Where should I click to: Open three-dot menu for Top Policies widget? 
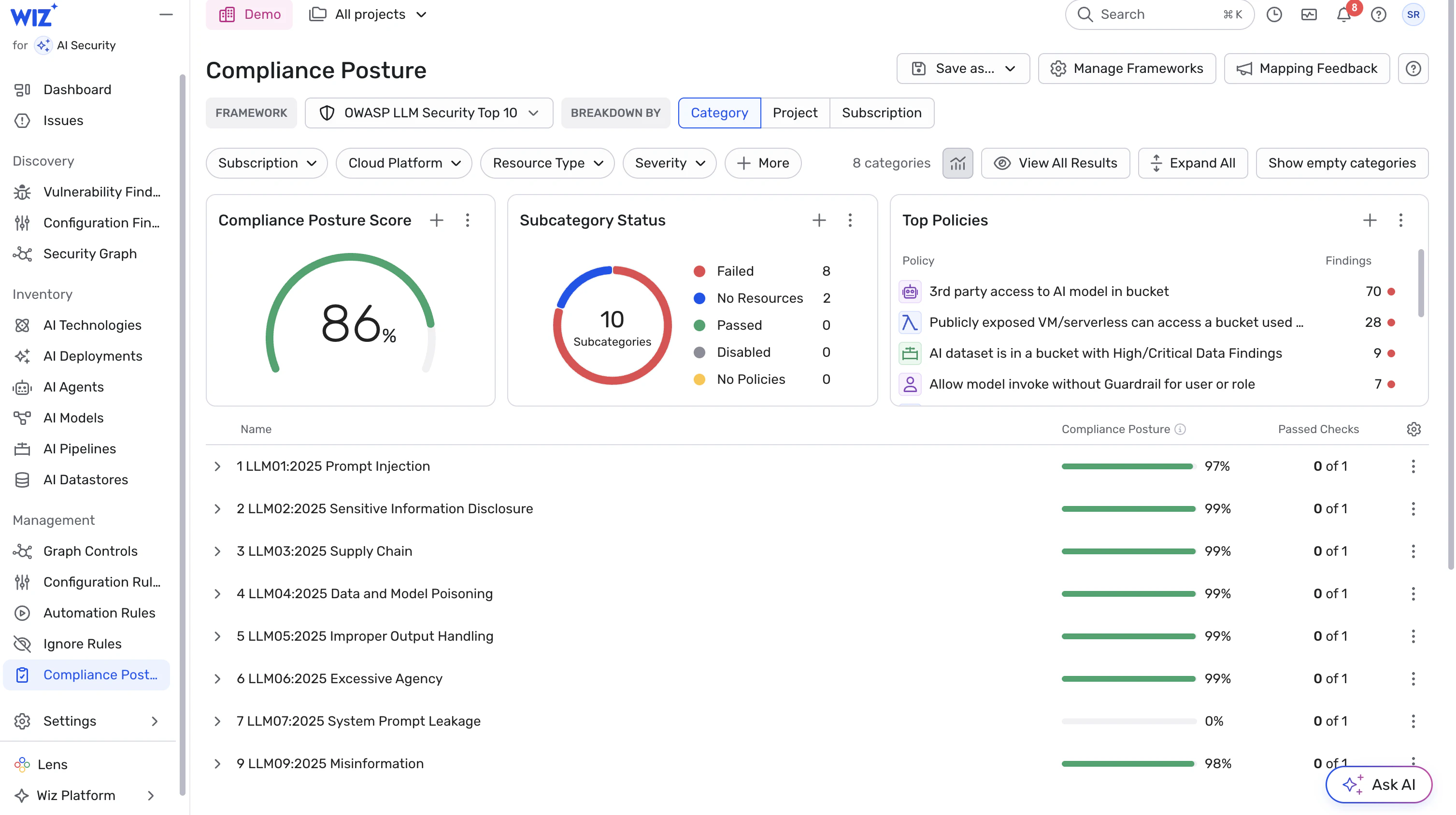pos(1400,220)
